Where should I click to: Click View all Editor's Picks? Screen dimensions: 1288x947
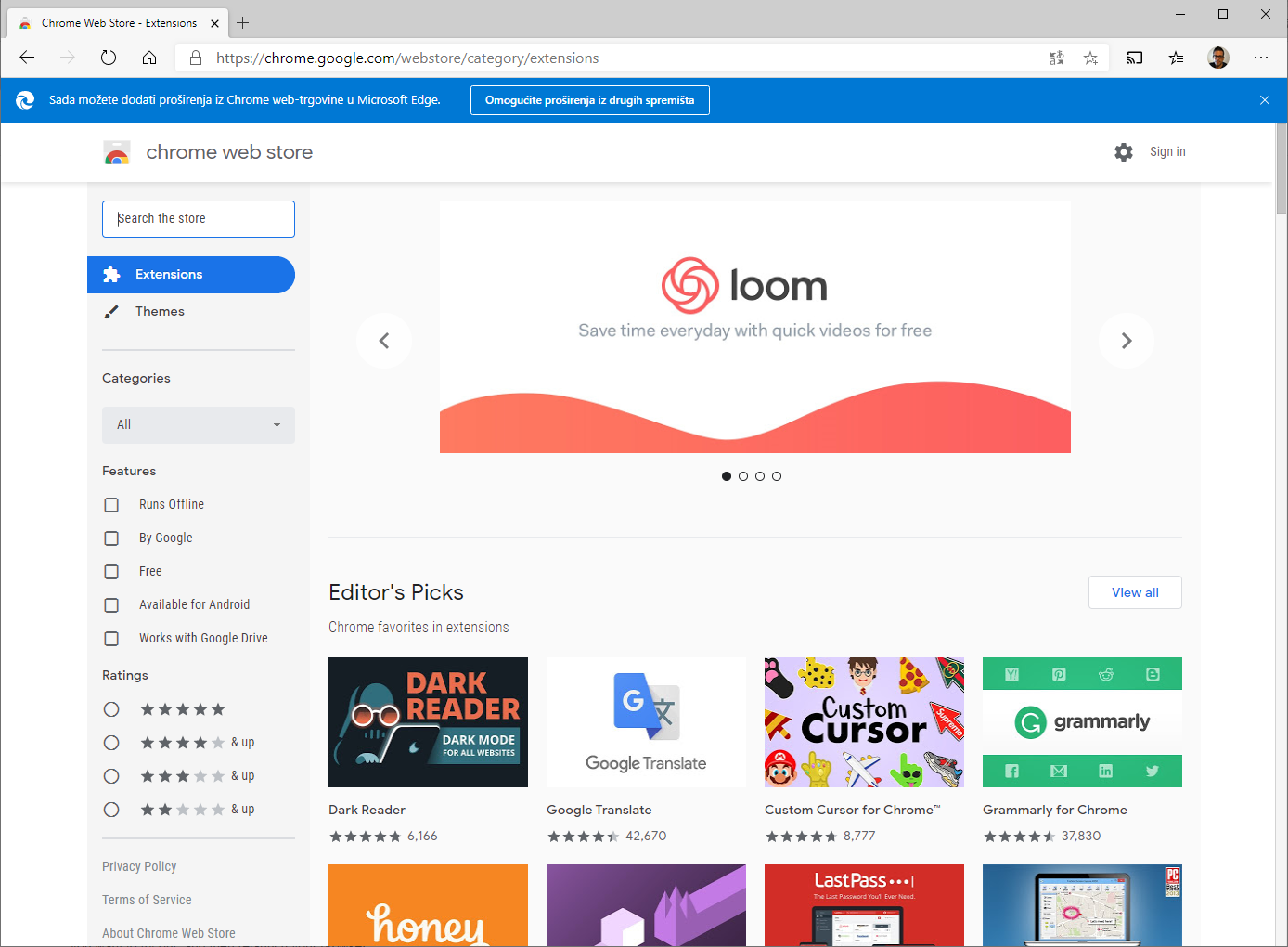point(1135,592)
